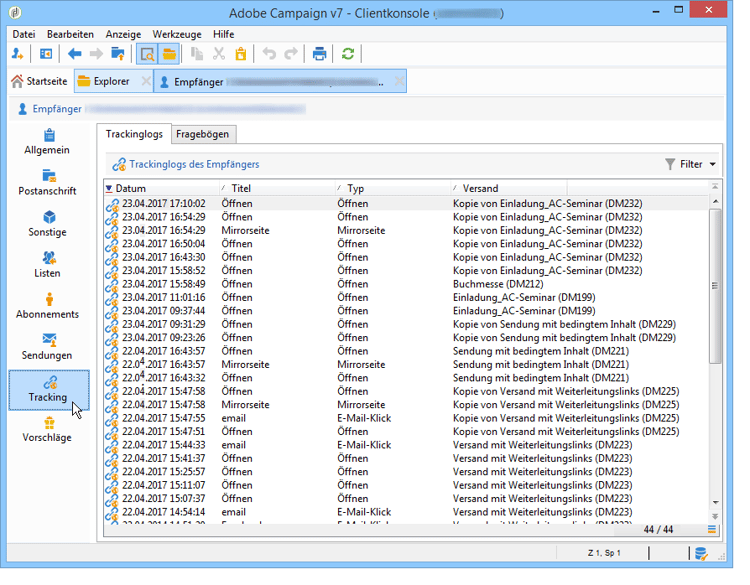Jump to top of list arrow
Viewport: 750px width, 585px height.
coord(715,187)
